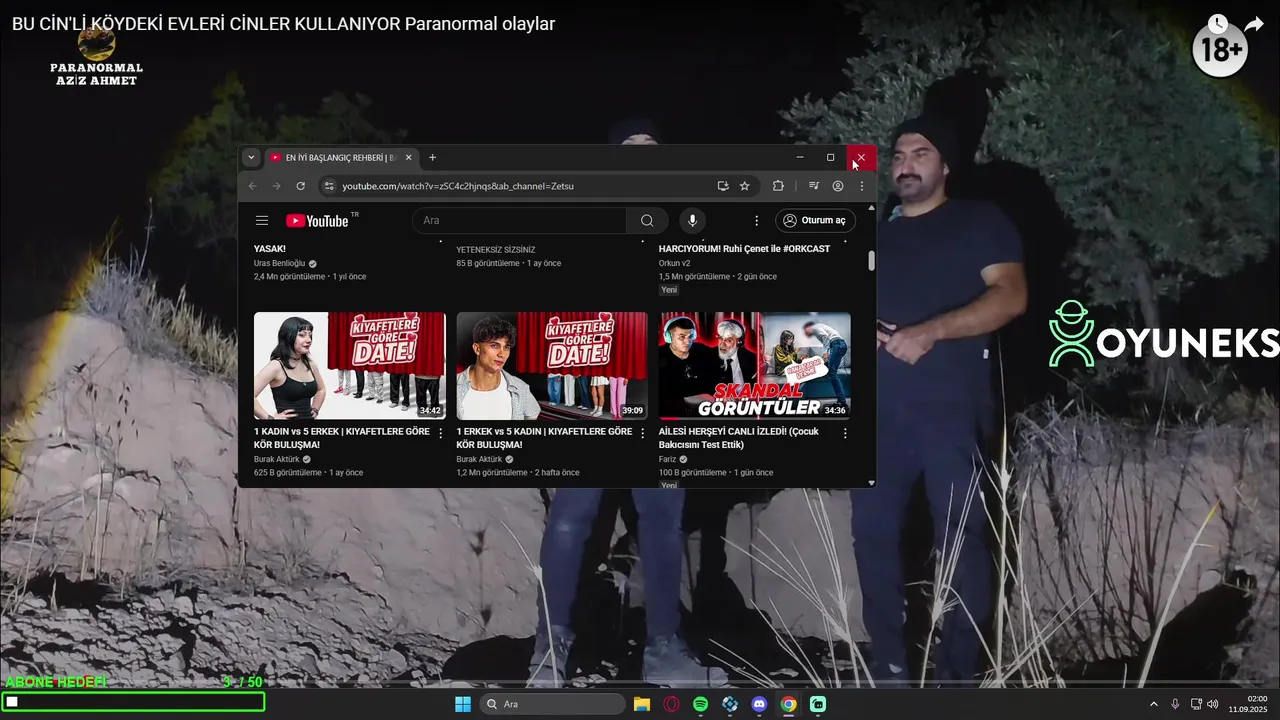Open the YouTube guide hamburger menu
The image size is (1280, 720).
[262, 221]
